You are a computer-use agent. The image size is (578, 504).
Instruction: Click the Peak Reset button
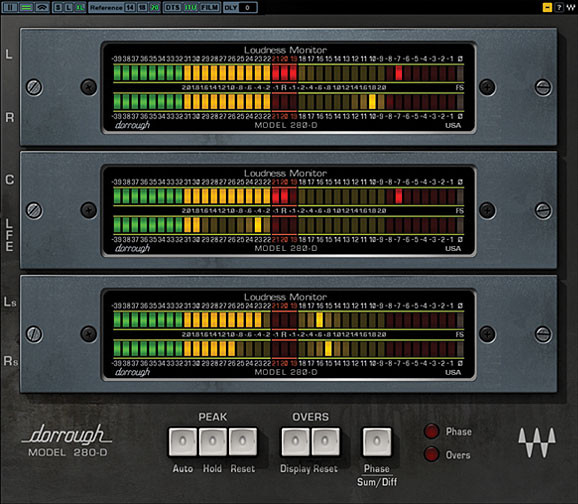coord(243,441)
